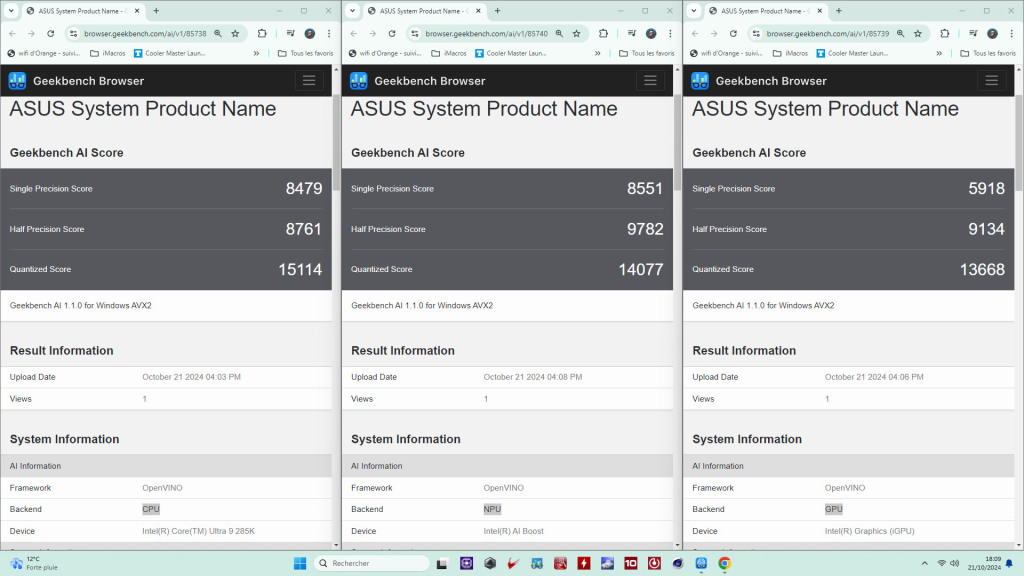This screenshot has width=1024, height=576.
Task: Open media controls icon in the GPU window
Action: (973, 33)
